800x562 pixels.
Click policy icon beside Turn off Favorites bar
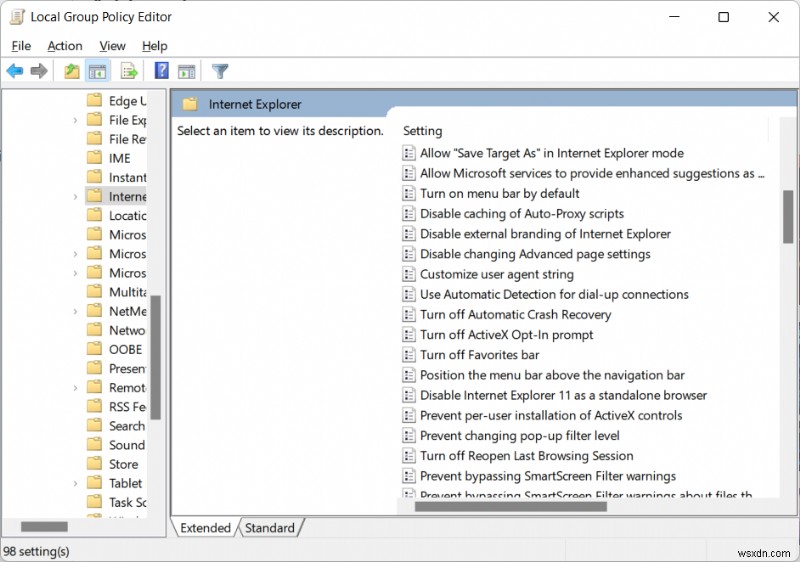409,354
